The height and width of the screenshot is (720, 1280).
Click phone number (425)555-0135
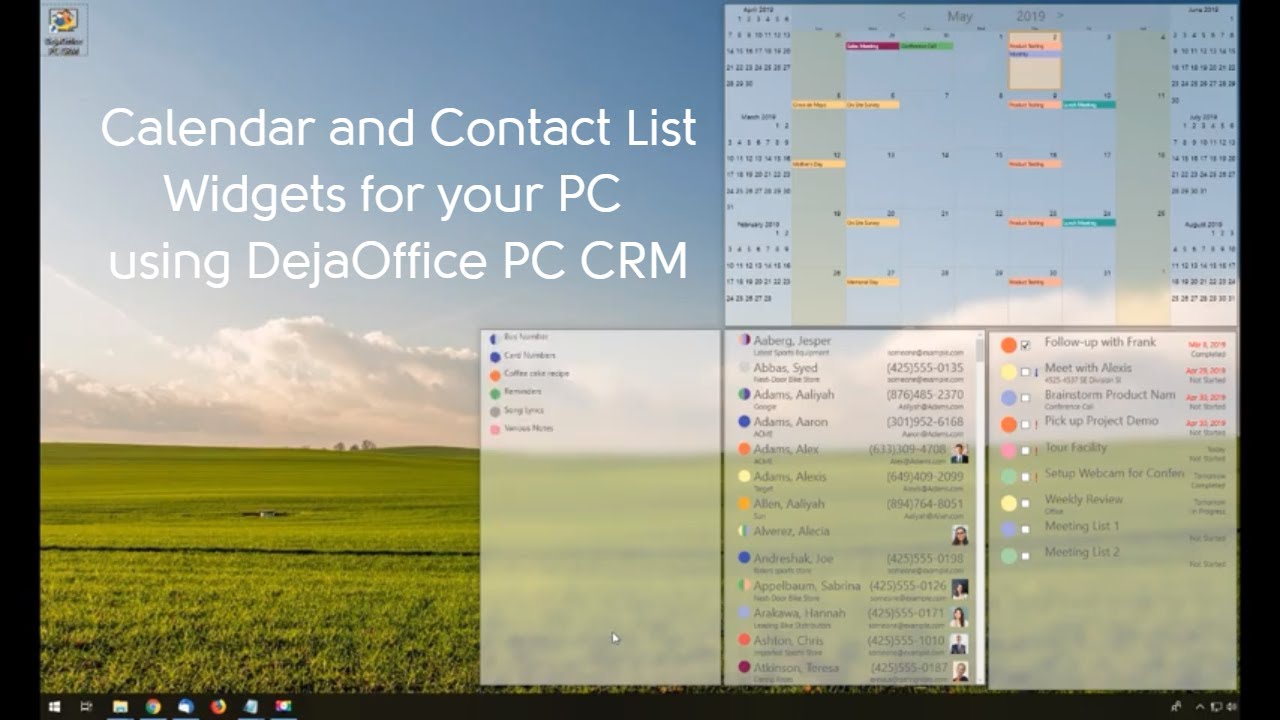[x=925, y=368]
